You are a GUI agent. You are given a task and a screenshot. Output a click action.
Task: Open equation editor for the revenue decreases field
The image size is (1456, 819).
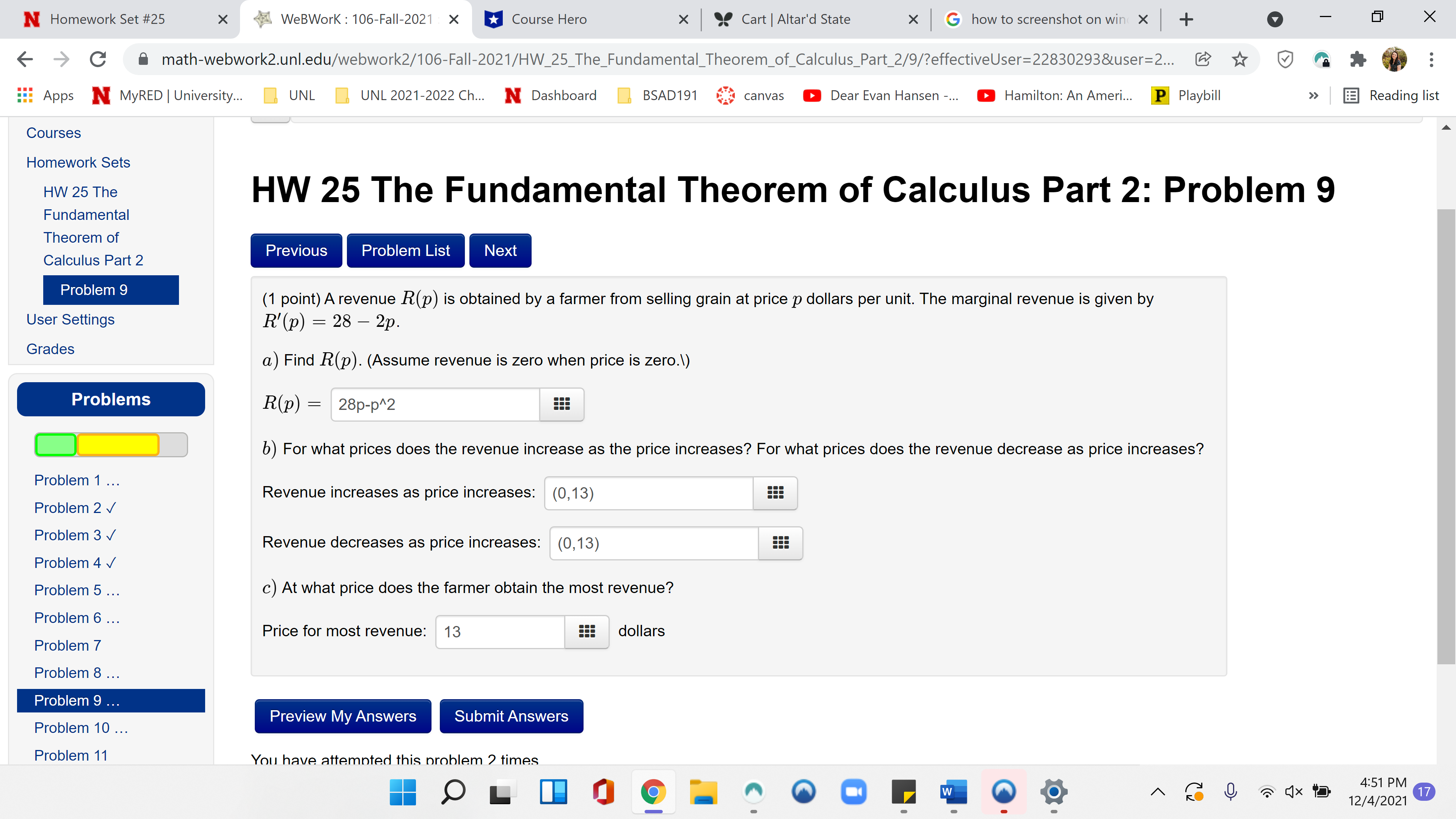tap(780, 543)
